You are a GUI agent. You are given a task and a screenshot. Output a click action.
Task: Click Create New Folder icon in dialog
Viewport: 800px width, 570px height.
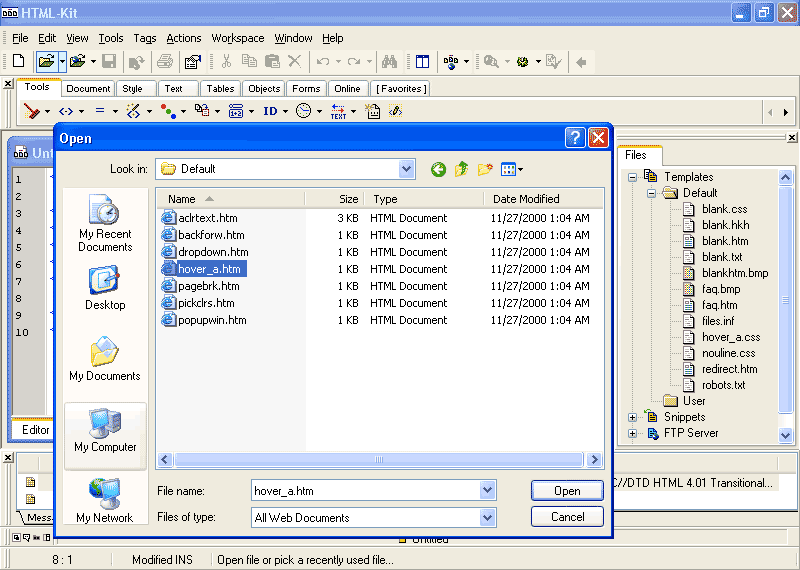(485, 169)
